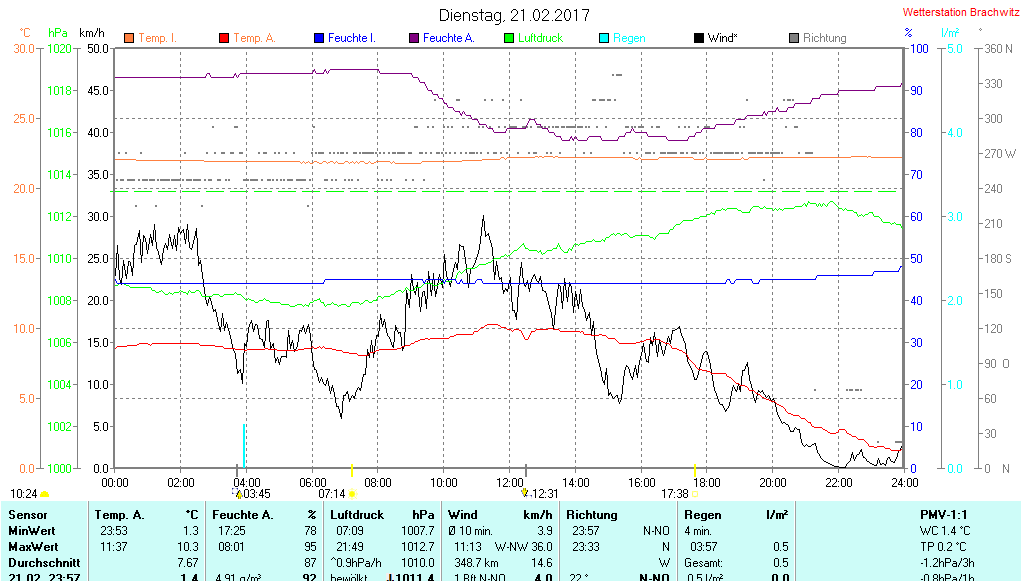1021x581 pixels.
Task: Click the solar noon marker at 12:31
Action: click(524, 492)
